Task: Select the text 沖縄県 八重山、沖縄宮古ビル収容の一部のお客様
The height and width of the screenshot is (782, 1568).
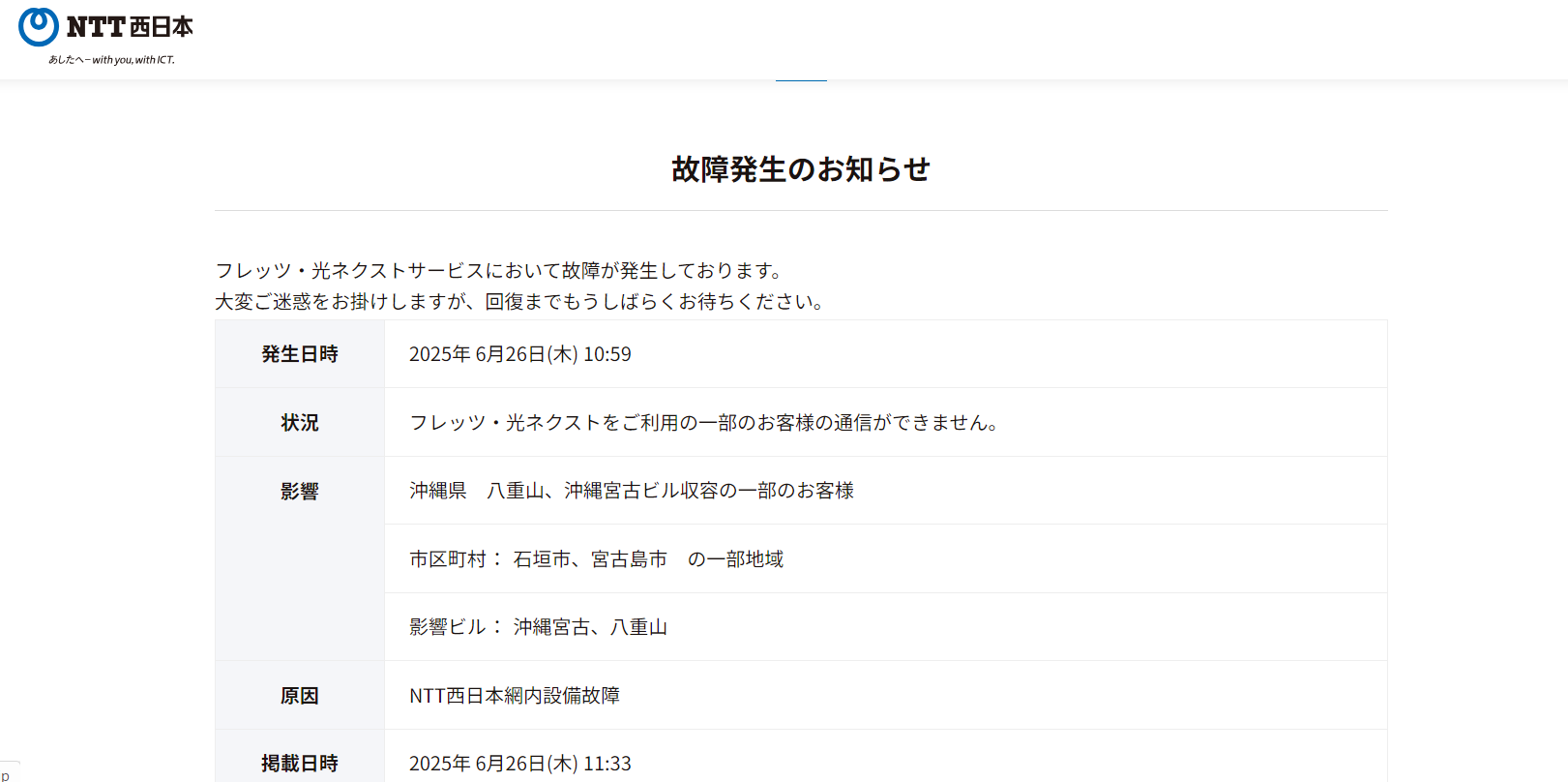Action: click(632, 491)
